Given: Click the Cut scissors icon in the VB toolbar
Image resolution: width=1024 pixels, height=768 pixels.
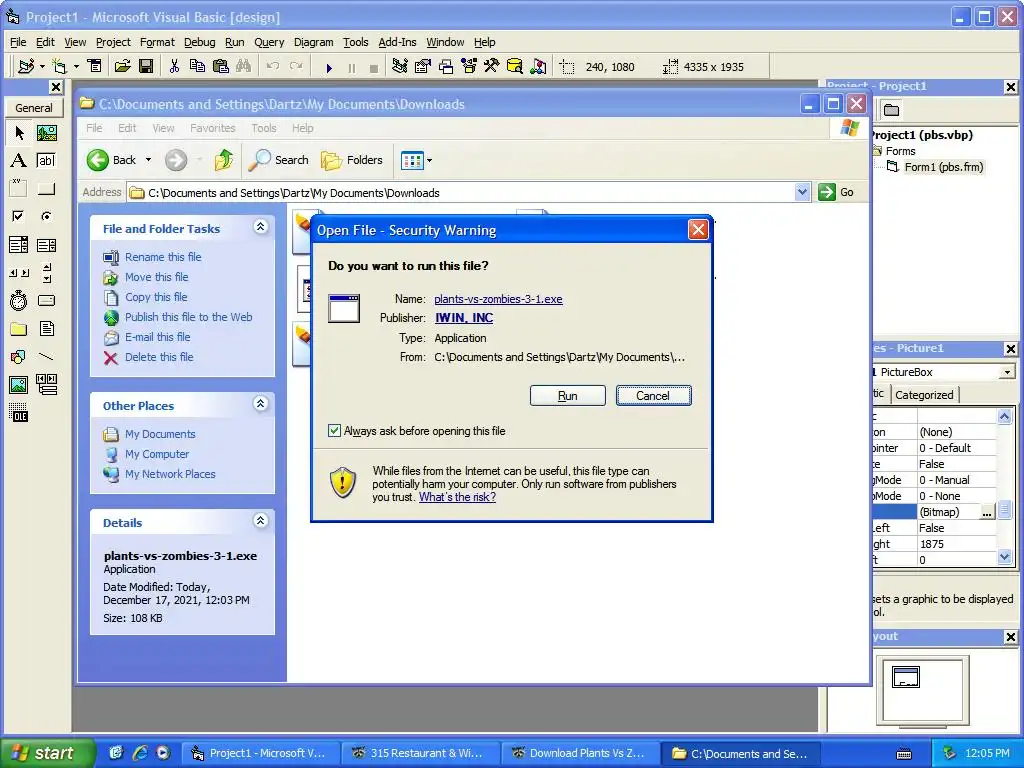Looking at the screenshot, I should click(174, 66).
